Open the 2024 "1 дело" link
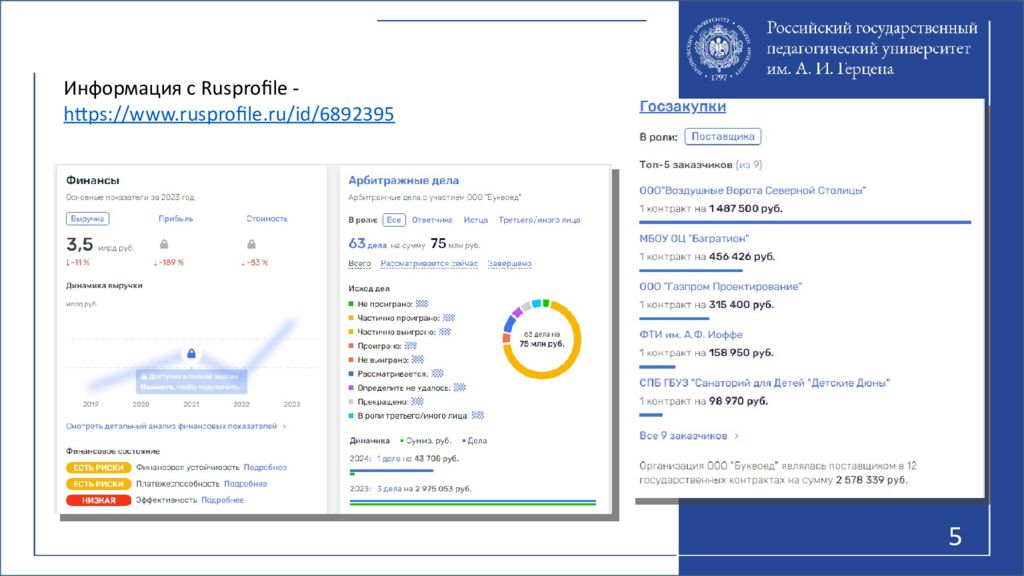The height and width of the screenshot is (576, 1024). click(389, 458)
